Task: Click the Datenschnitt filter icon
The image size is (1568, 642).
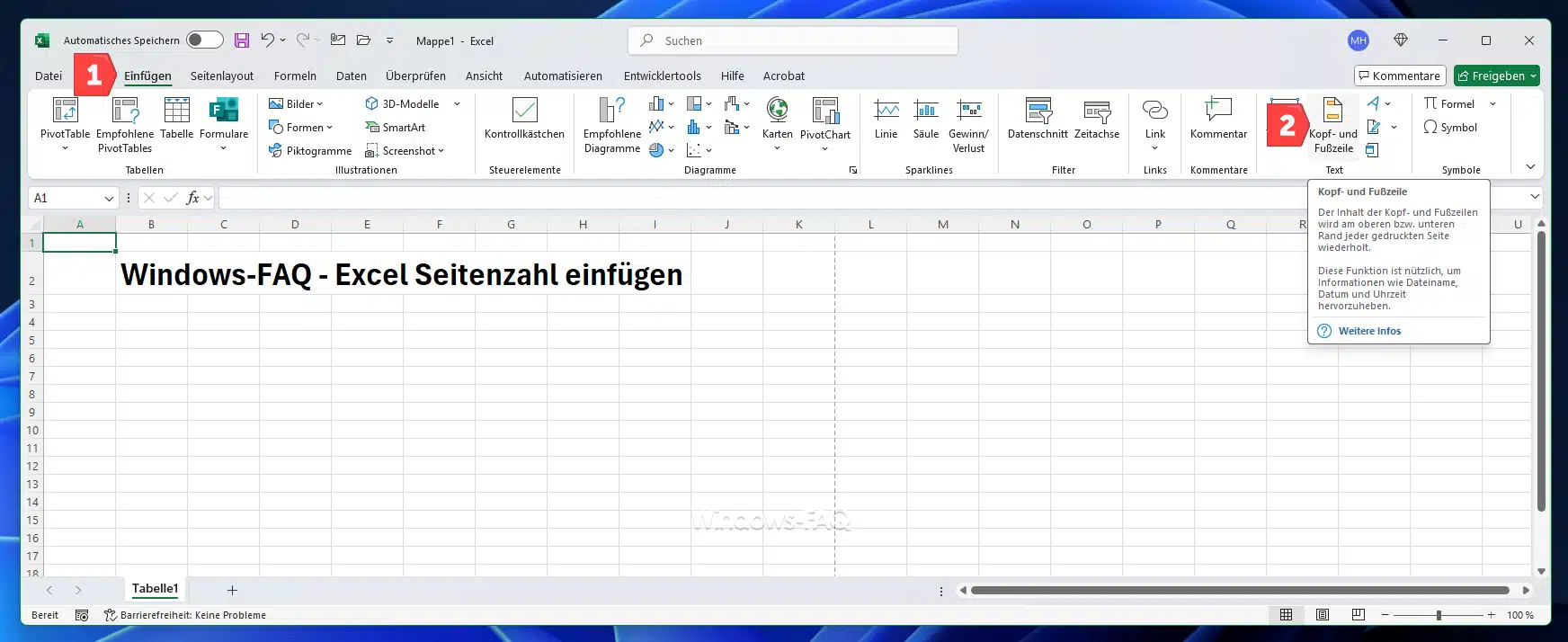Action: coord(1038,111)
